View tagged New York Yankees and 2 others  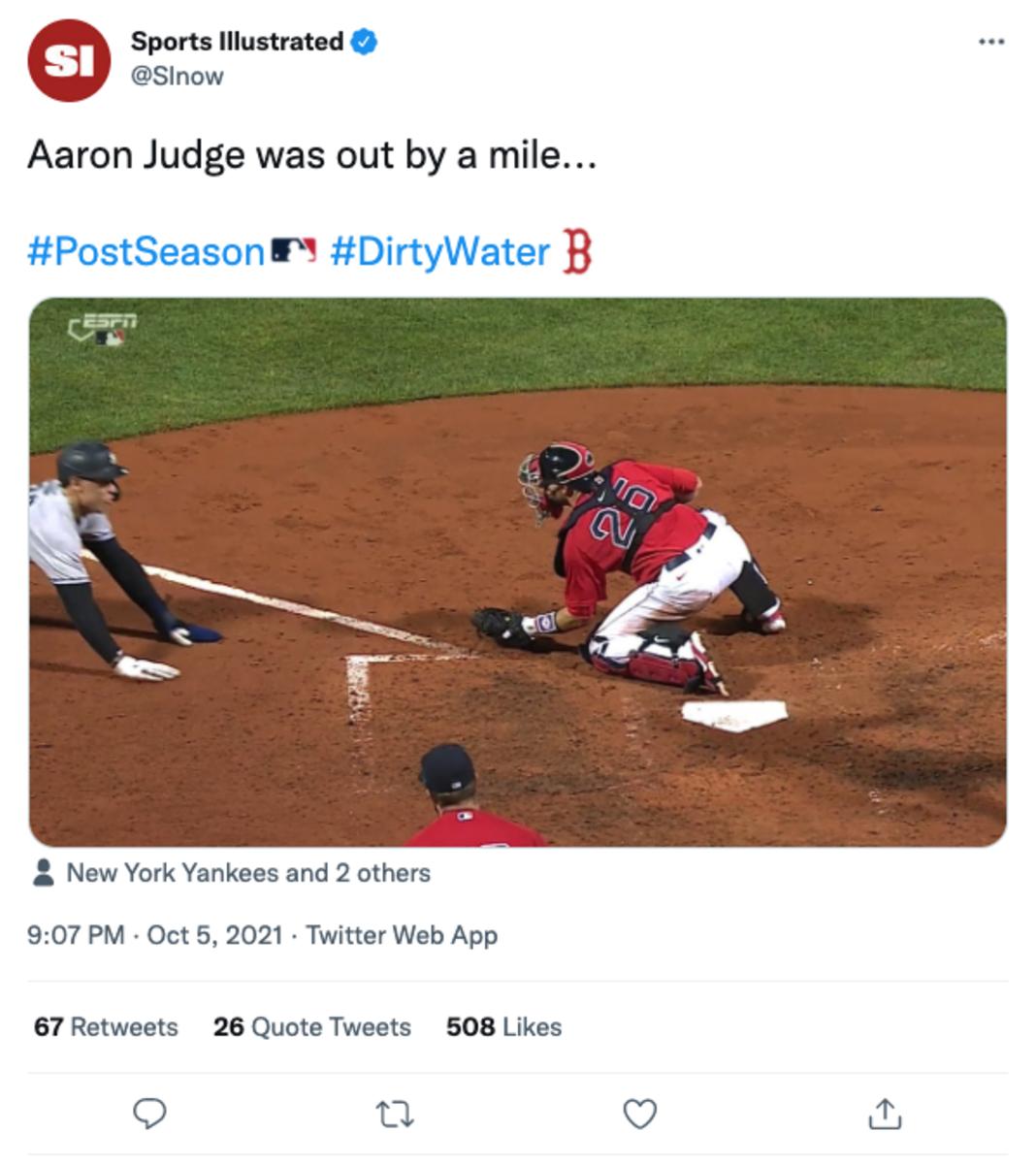247,873
